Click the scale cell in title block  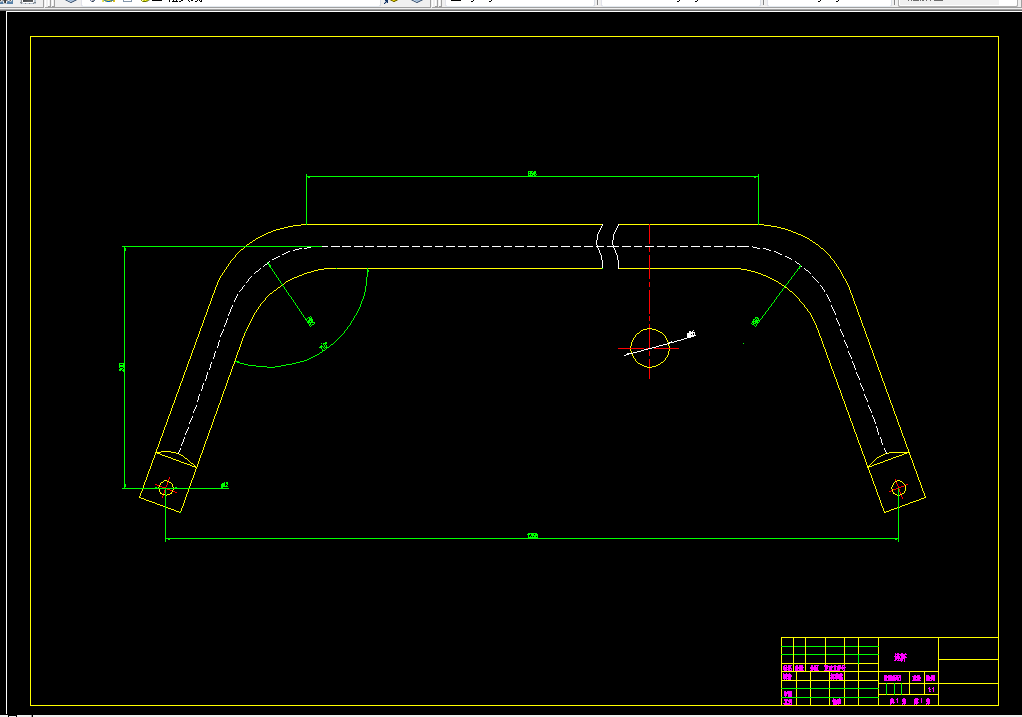pos(931,689)
